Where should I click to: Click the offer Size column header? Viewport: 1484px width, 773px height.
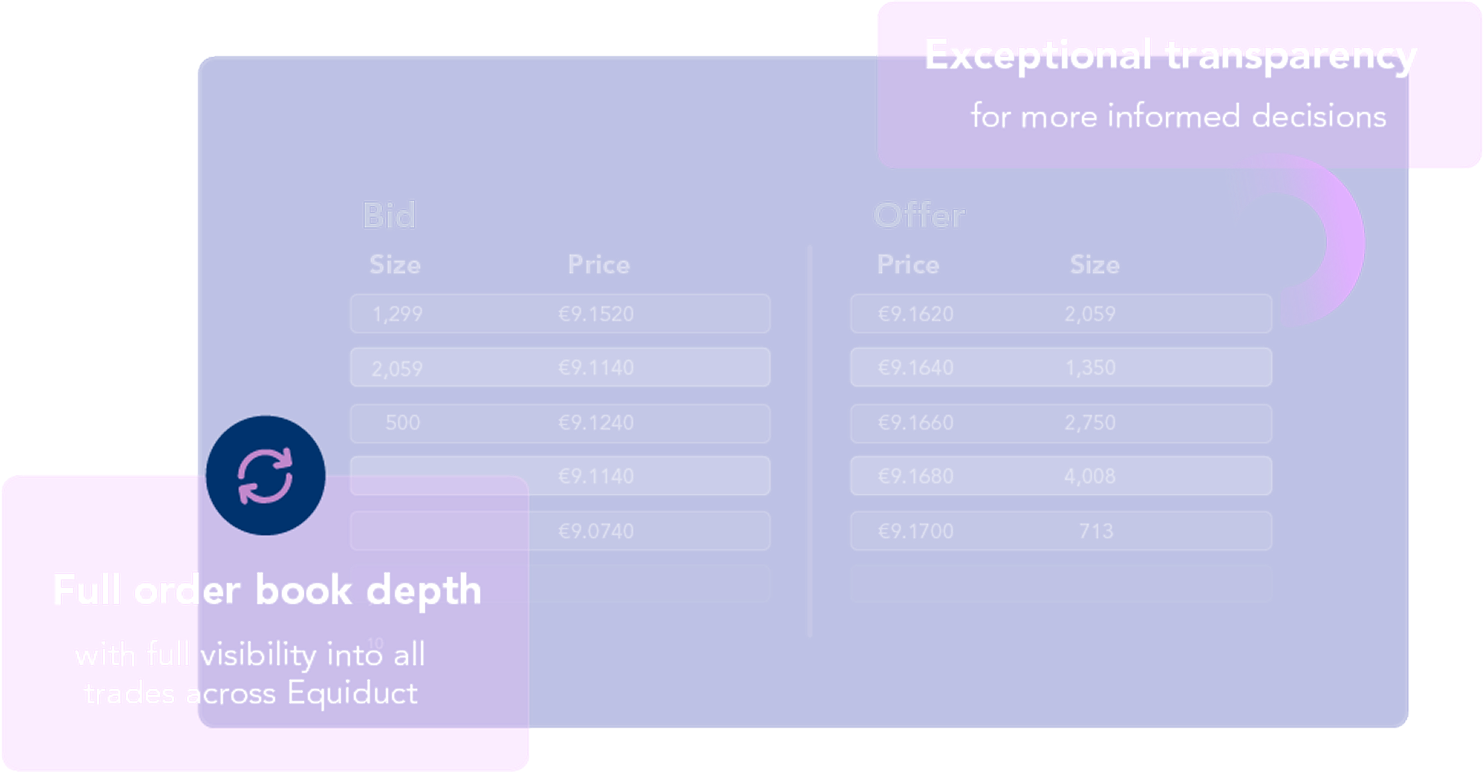coord(1095,265)
